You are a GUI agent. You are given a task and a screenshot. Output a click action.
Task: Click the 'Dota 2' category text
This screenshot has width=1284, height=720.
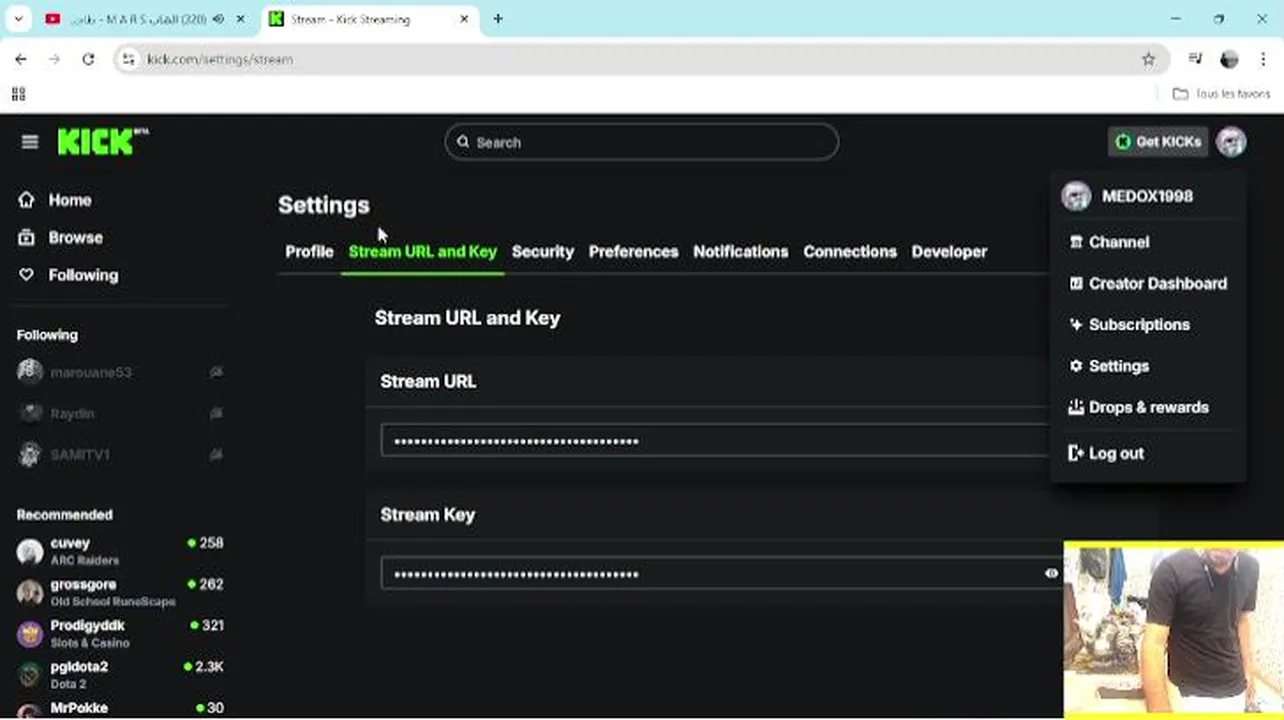[x=68, y=684]
